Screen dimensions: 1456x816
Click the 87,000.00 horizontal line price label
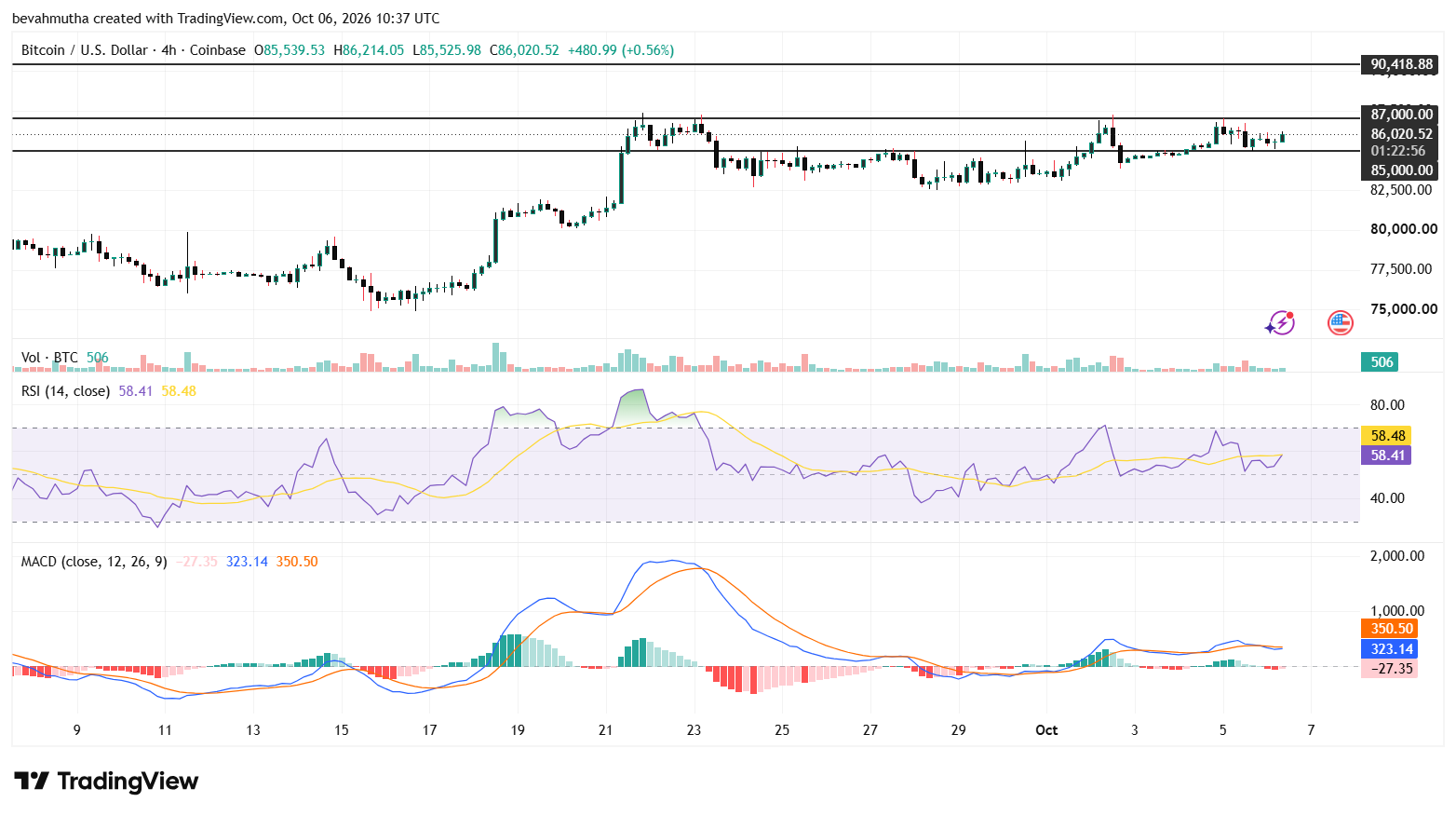pos(1400,114)
